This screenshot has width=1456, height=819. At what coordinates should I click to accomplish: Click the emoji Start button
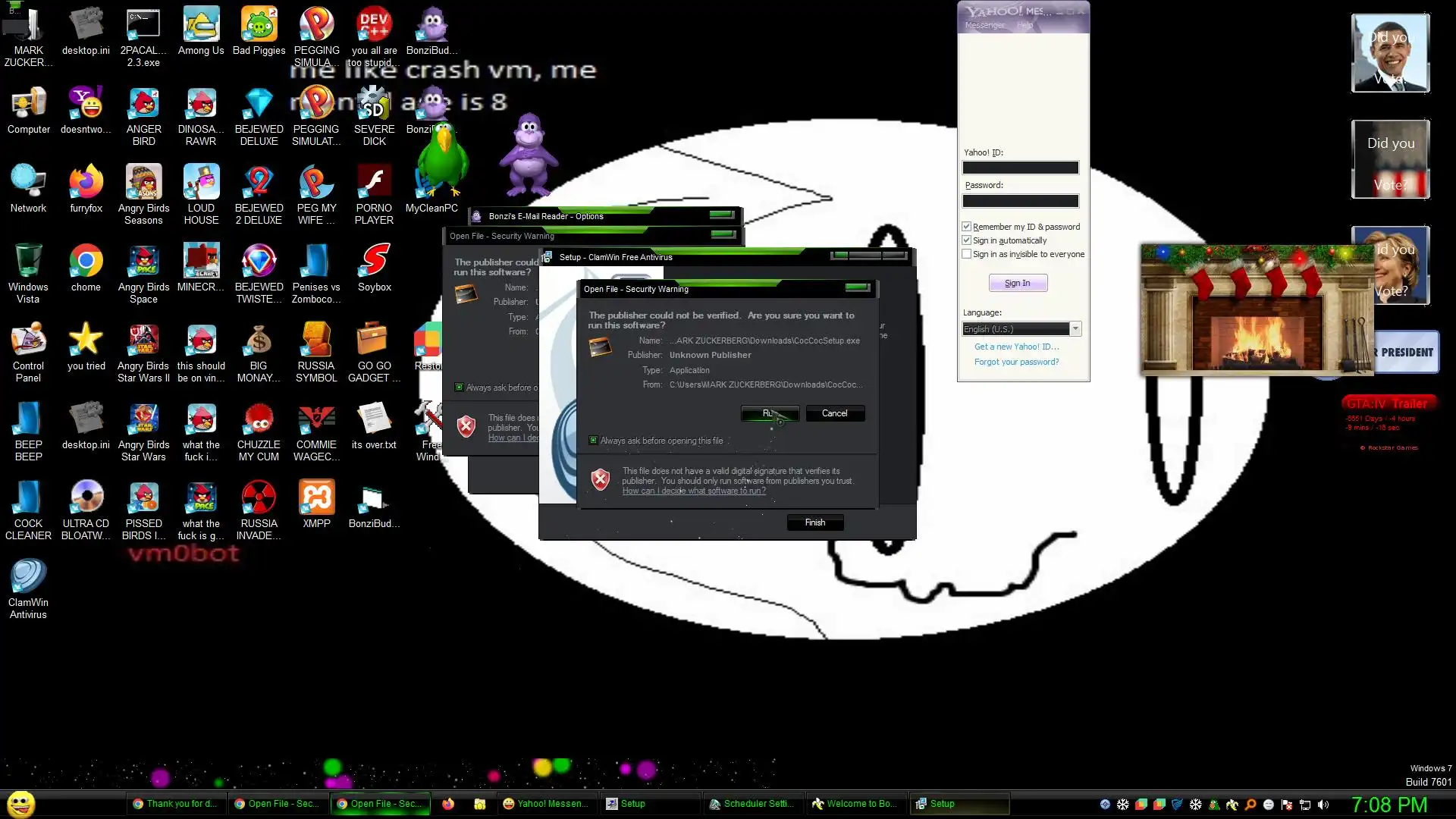[x=20, y=804]
